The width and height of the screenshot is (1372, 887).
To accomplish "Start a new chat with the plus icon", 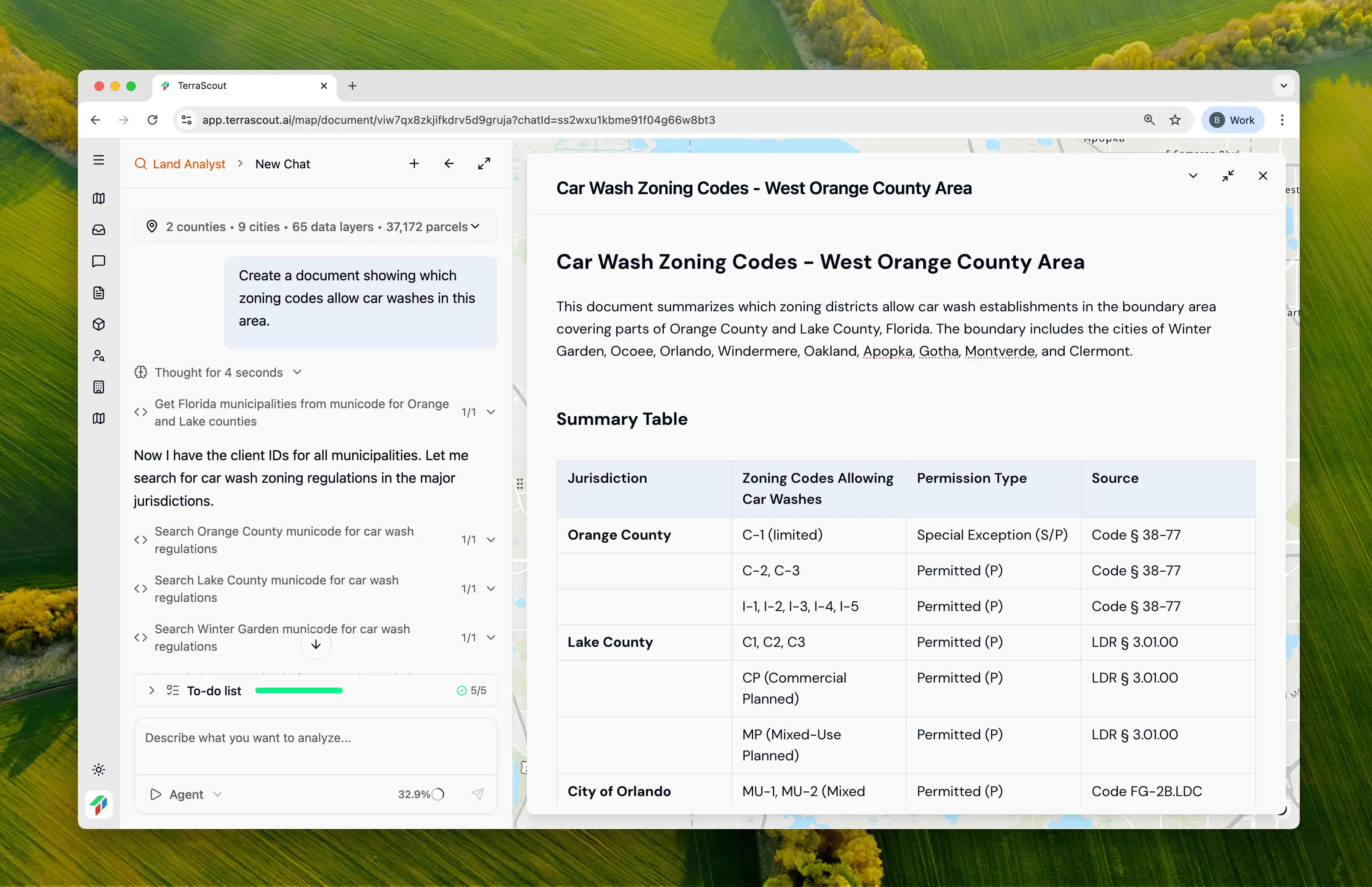I will pyautogui.click(x=414, y=164).
